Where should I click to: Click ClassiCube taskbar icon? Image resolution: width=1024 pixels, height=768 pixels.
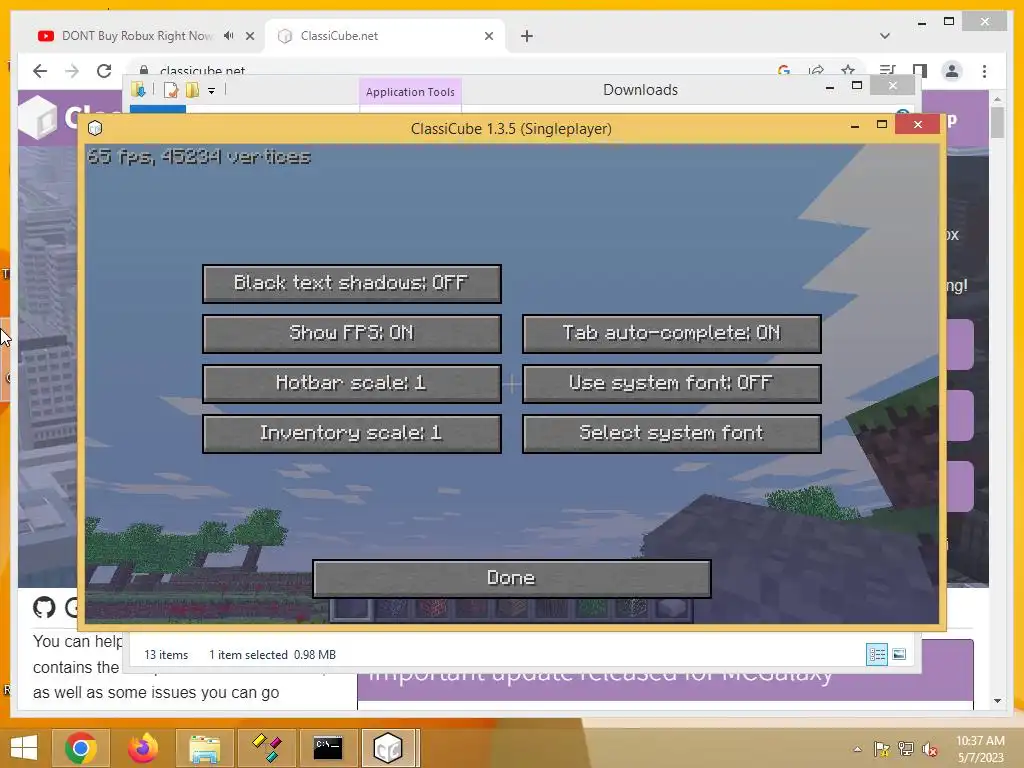click(388, 748)
